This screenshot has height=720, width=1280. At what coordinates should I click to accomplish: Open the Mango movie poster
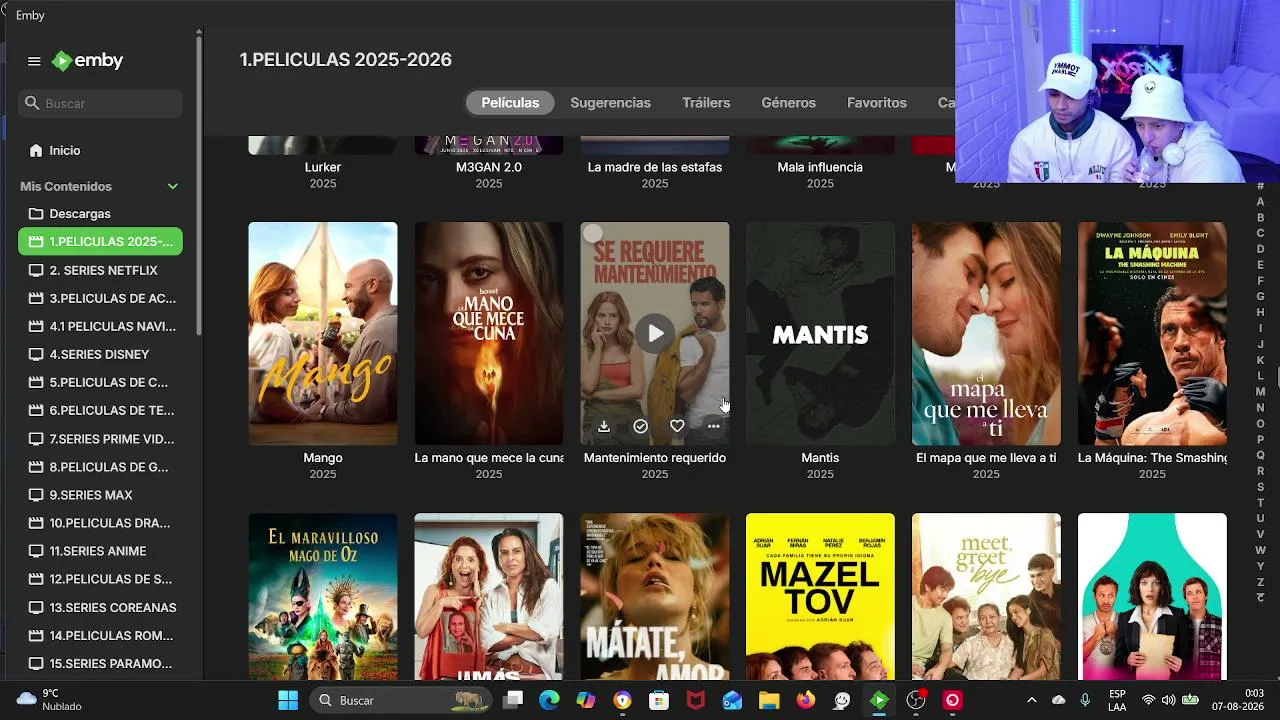tap(323, 333)
